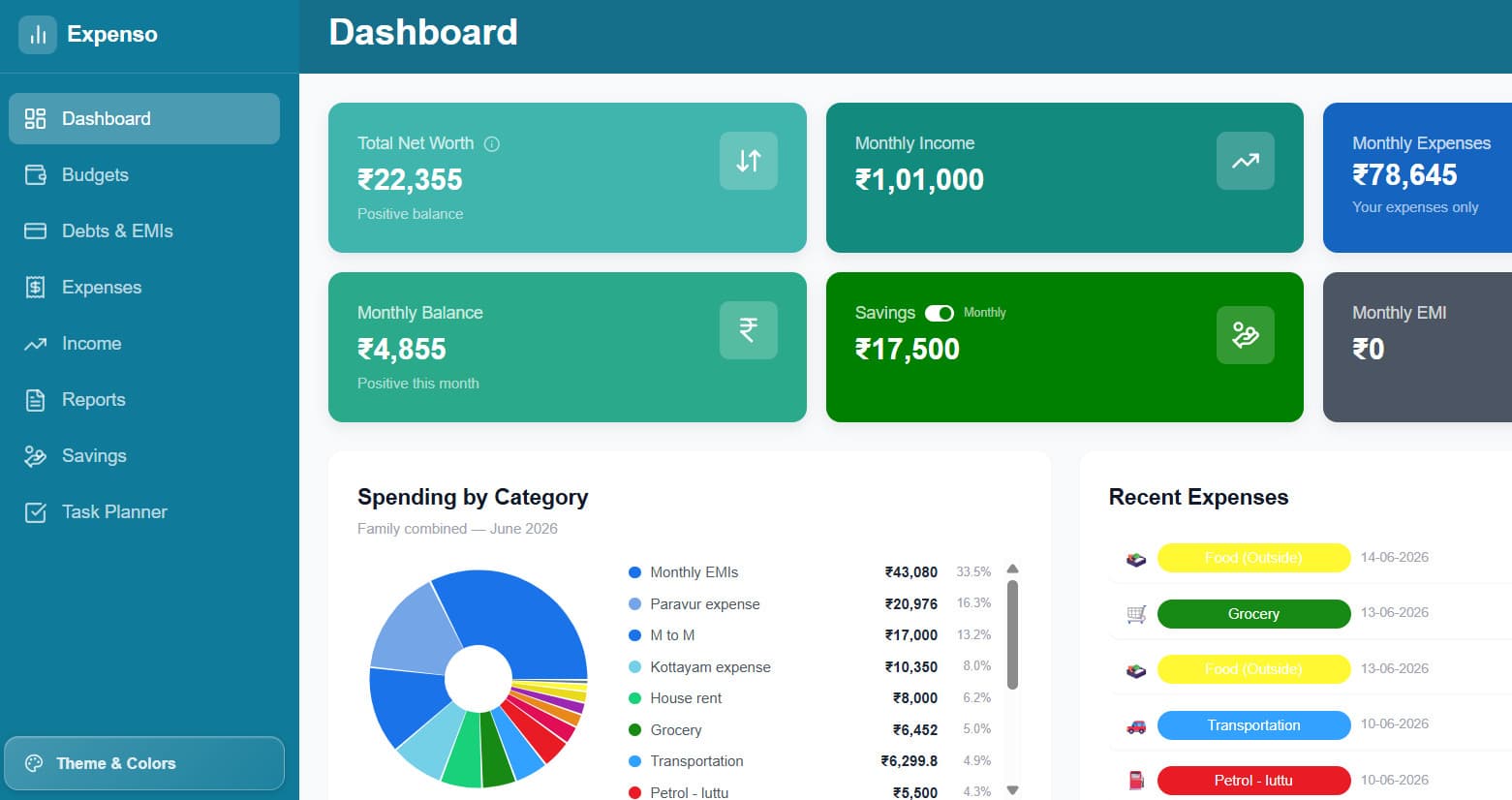Click the Dashboard grid icon in sidebar
This screenshot has height=800, width=1512.
click(35, 118)
